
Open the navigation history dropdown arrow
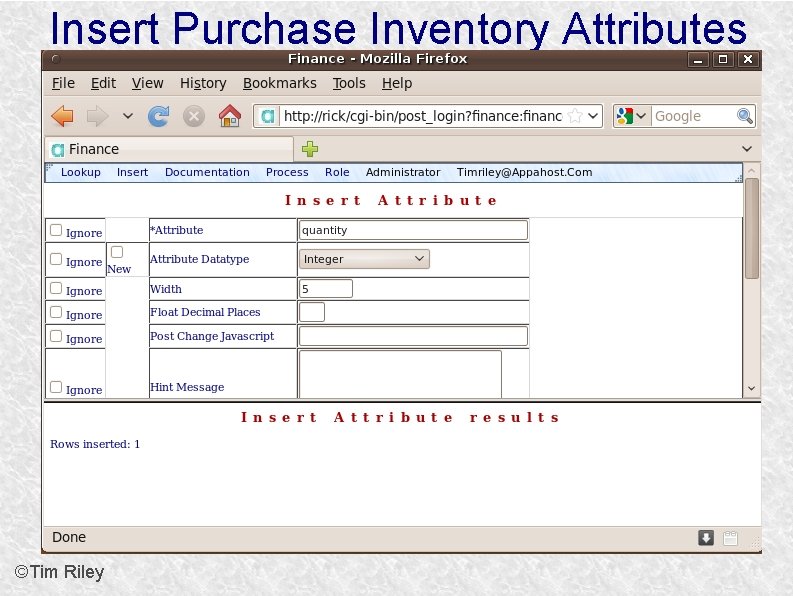tap(128, 116)
